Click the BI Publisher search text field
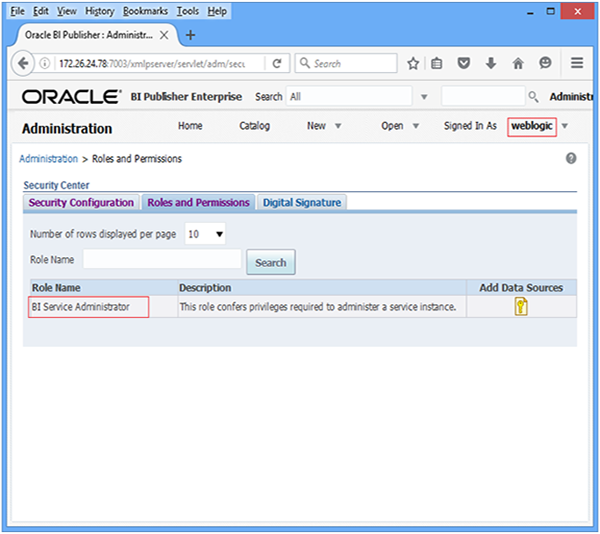Image resolution: width=600 pixels, height=534 pixels. click(x=483, y=96)
